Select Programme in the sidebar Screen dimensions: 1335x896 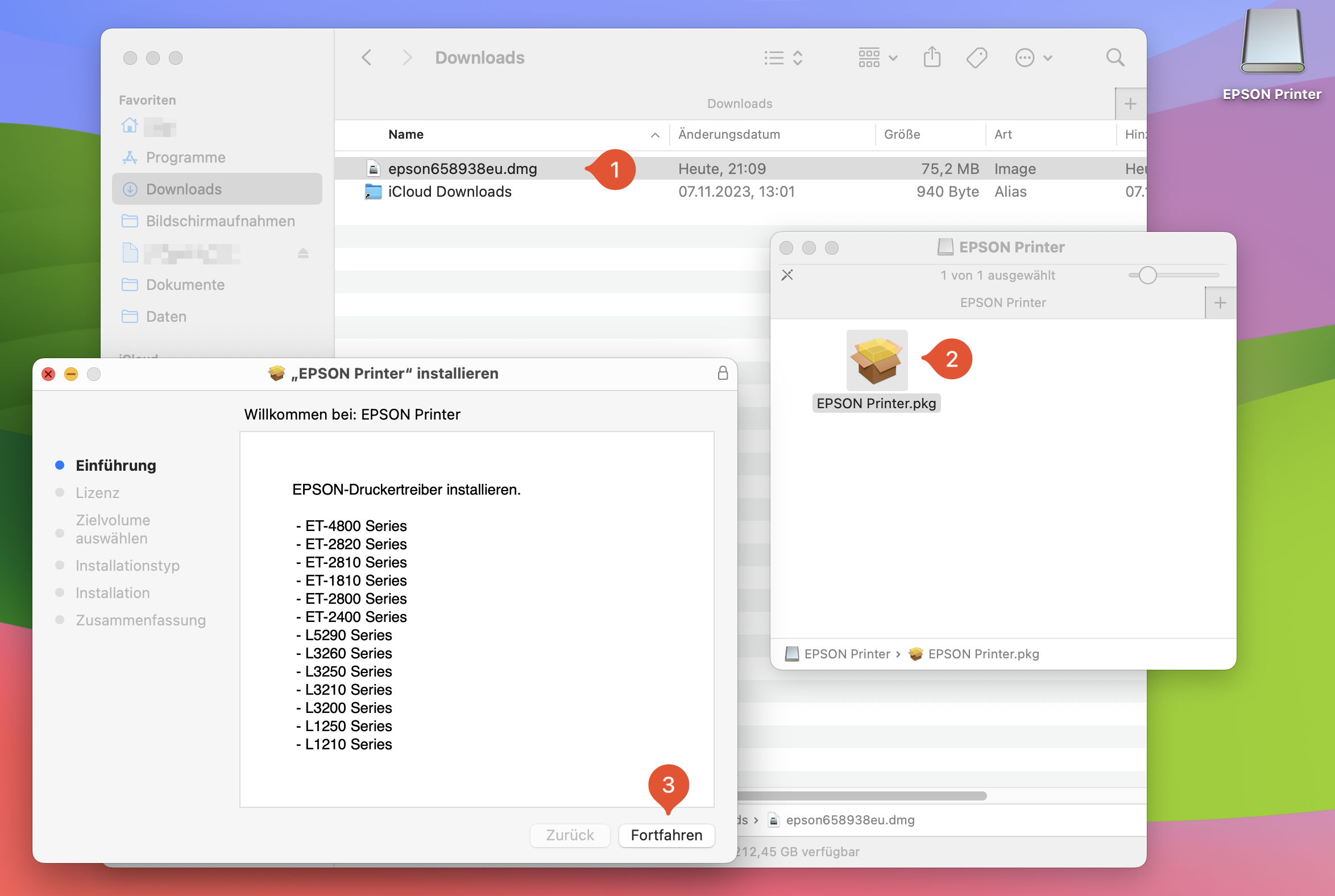[x=185, y=157]
